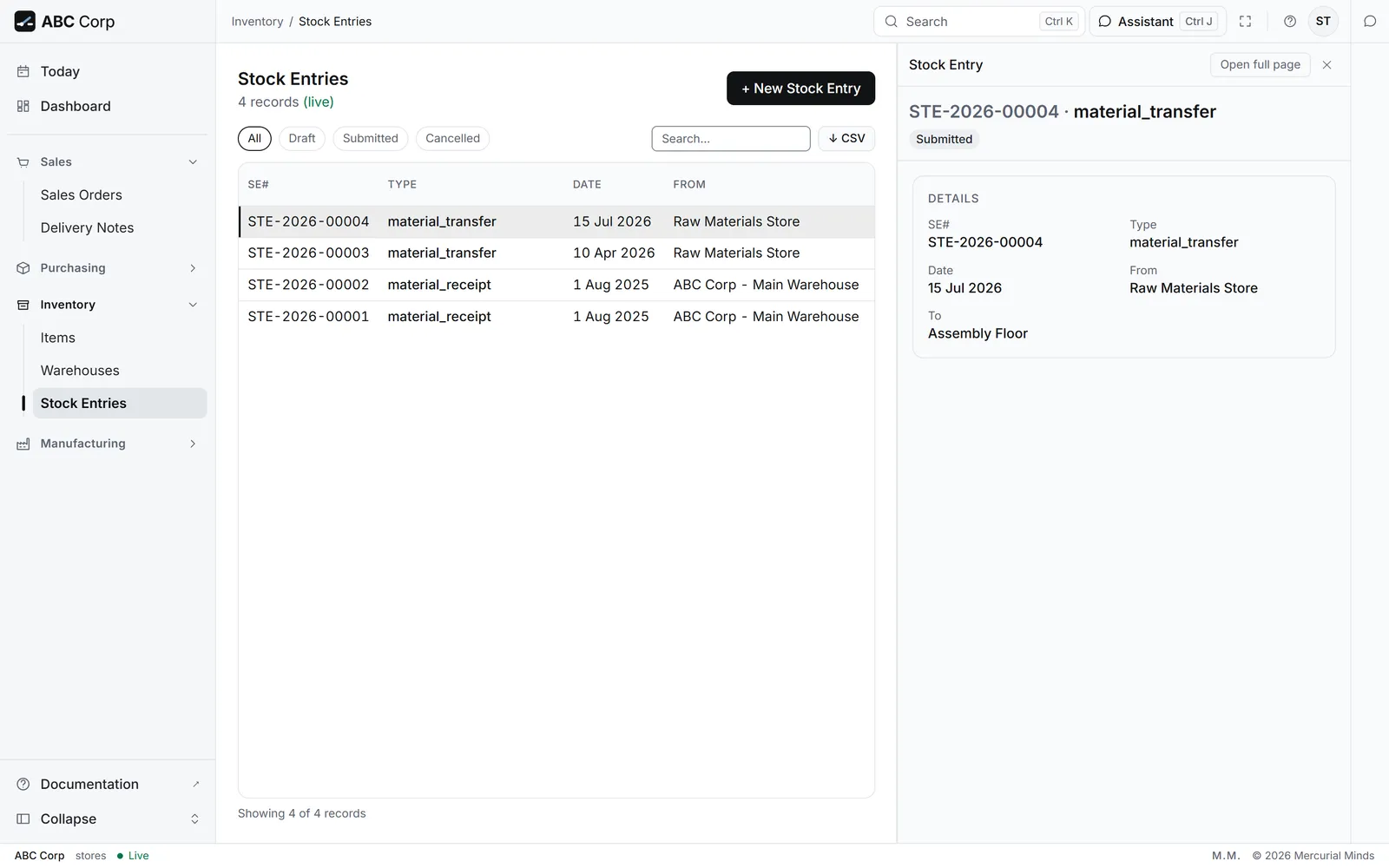Image resolution: width=1389 pixels, height=868 pixels.
Task: Launch the Assistant button in header
Action: (x=1157, y=22)
